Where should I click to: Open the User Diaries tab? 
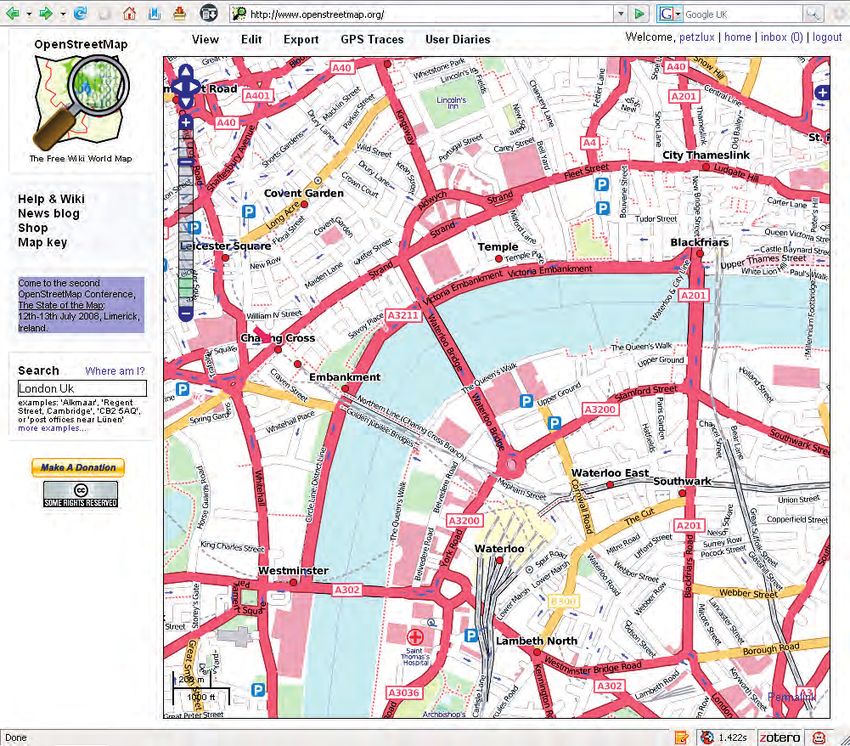(x=458, y=40)
